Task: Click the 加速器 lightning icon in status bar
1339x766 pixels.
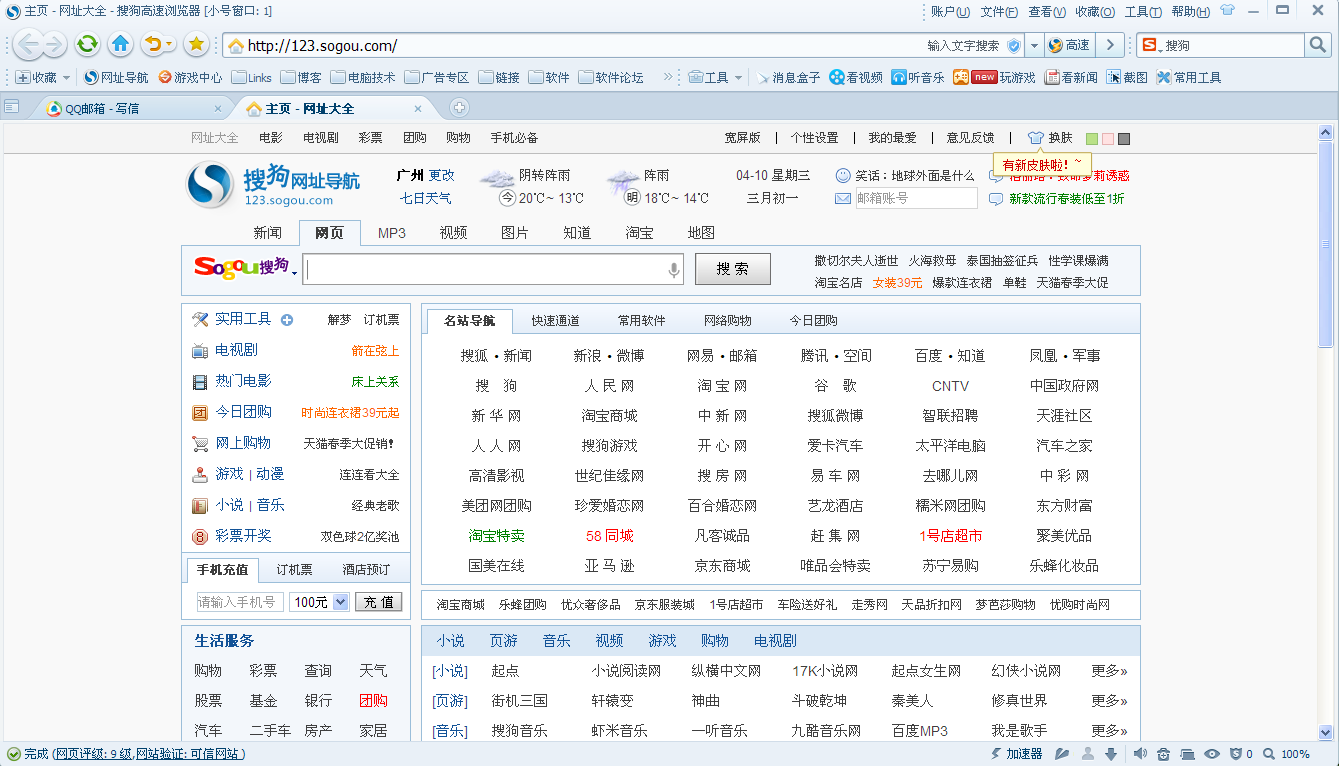Action: click(995, 754)
